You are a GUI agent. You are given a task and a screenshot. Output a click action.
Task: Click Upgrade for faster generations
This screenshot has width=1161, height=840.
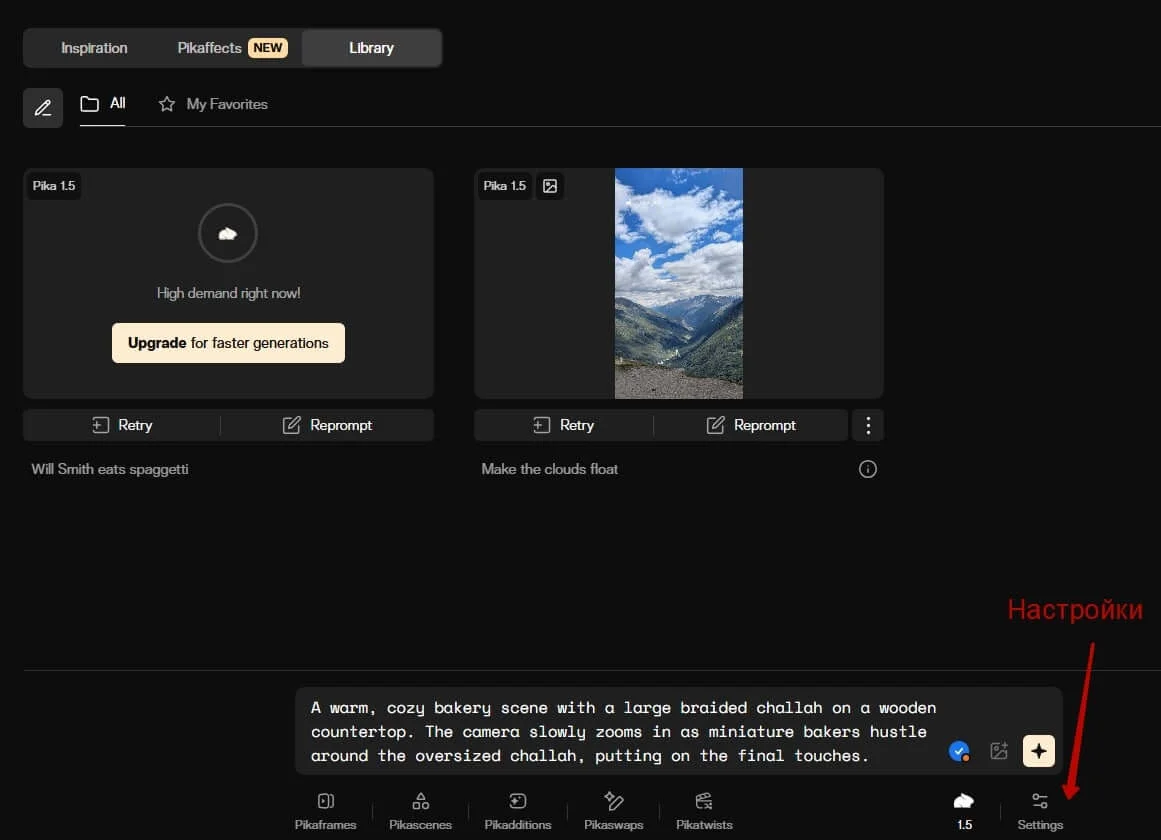pyautogui.click(x=228, y=343)
